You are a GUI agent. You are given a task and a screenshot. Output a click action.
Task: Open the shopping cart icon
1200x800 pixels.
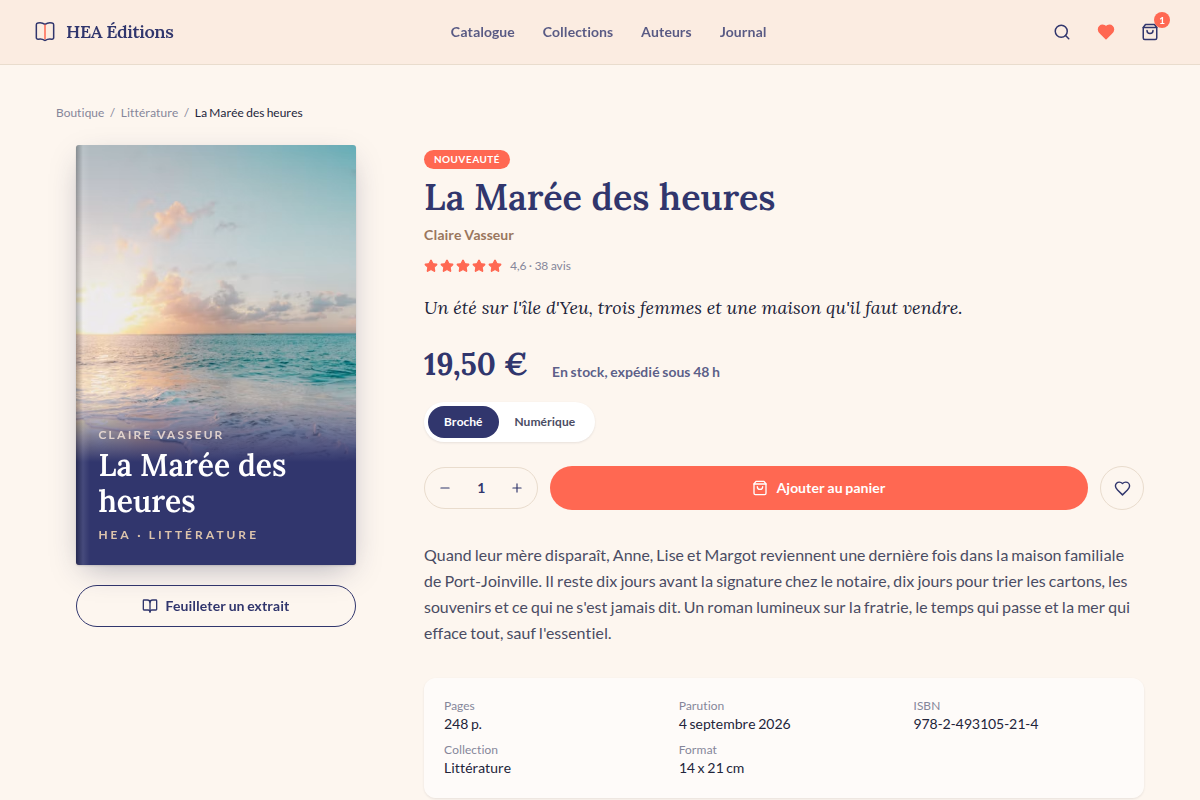coord(1150,32)
